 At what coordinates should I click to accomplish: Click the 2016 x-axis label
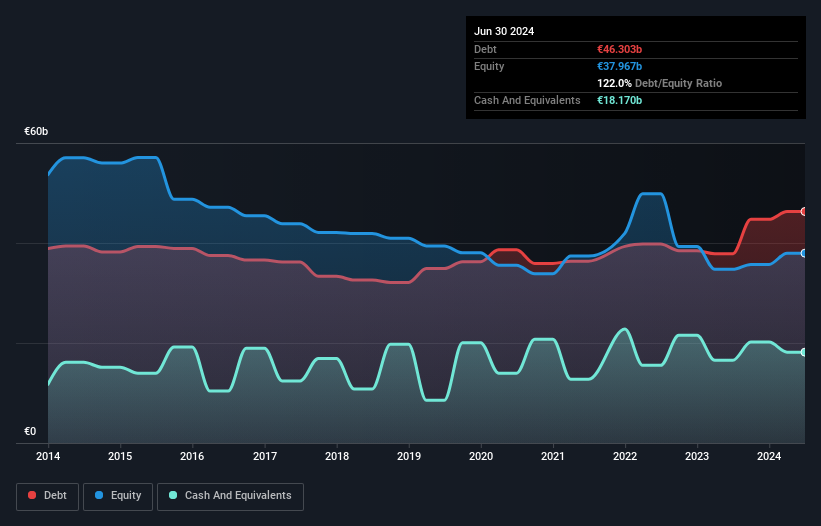[x=192, y=456]
